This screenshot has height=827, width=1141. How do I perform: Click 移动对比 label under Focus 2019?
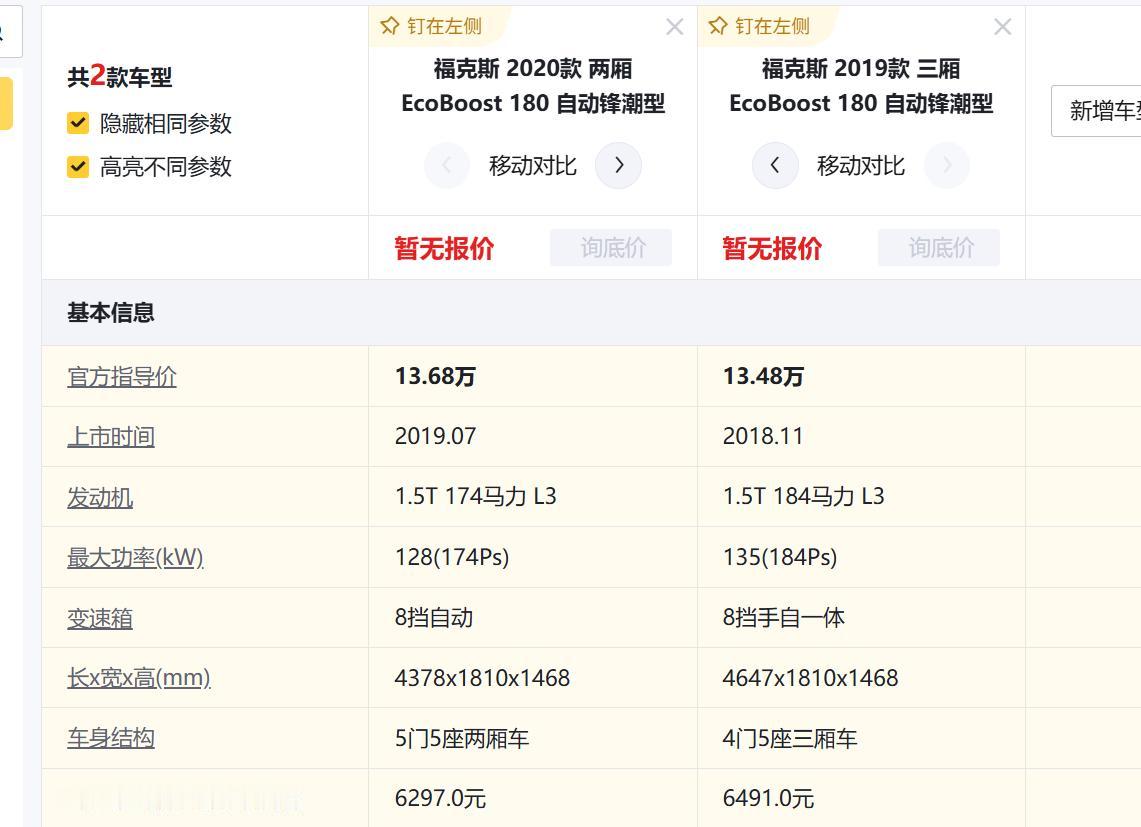click(861, 166)
